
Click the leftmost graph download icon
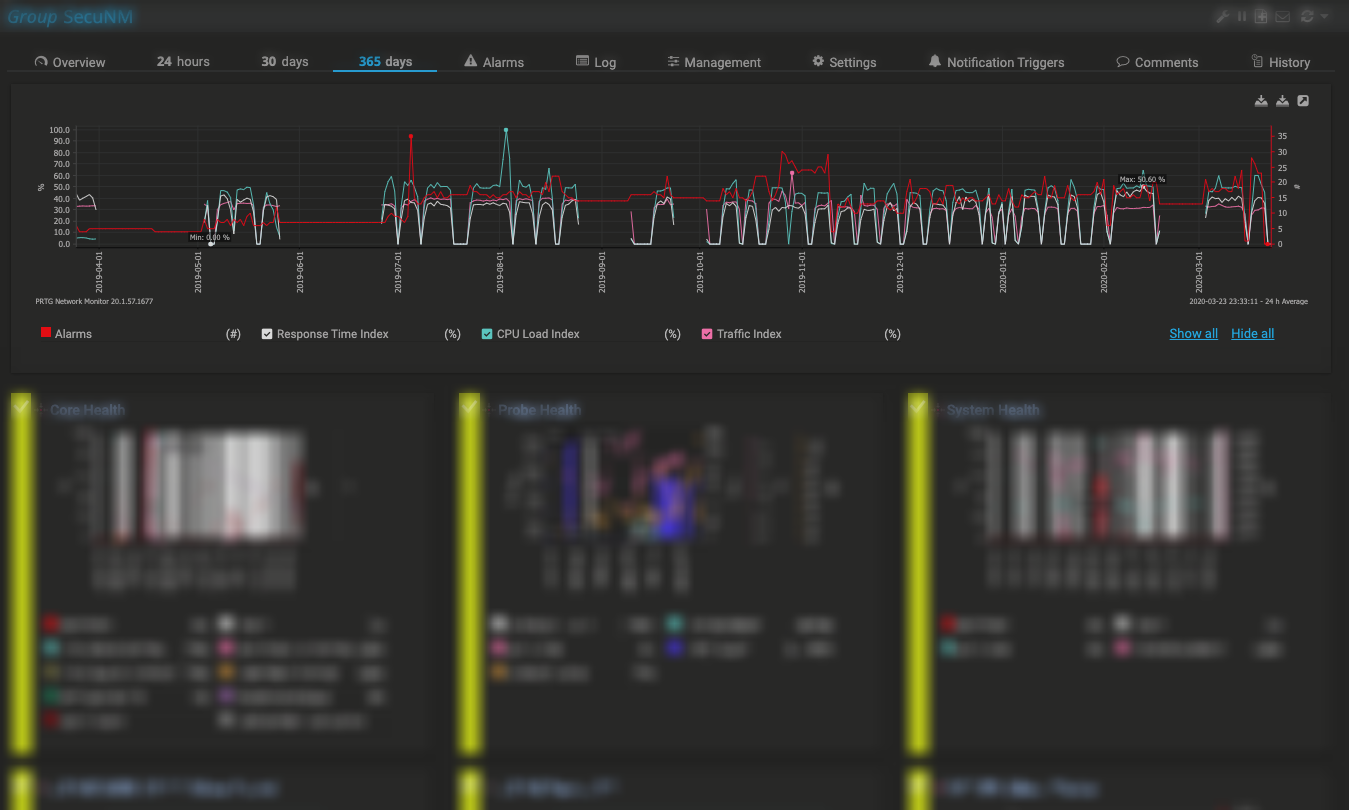point(1261,101)
